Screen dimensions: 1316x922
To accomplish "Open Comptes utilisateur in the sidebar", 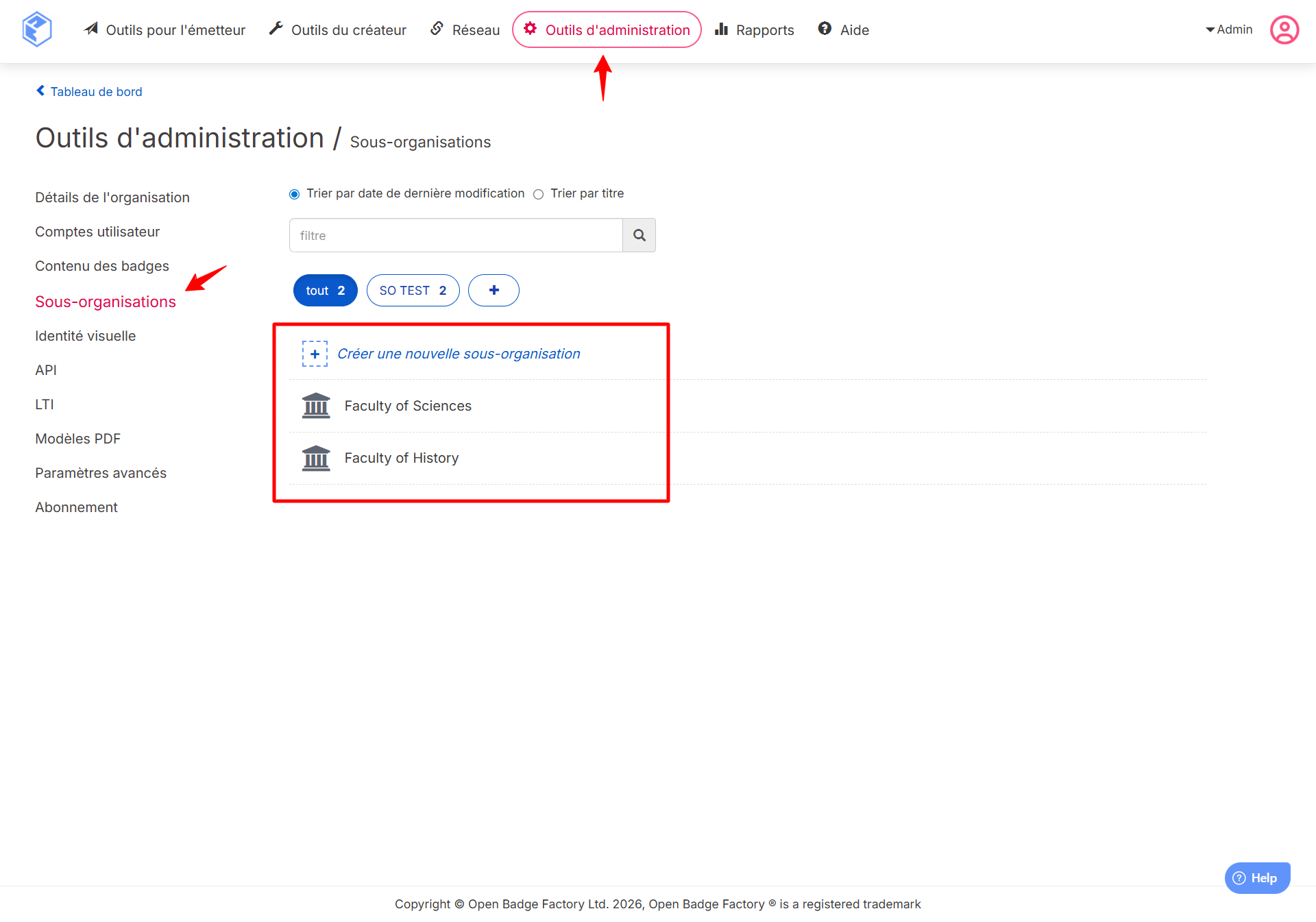I will coord(97,232).
